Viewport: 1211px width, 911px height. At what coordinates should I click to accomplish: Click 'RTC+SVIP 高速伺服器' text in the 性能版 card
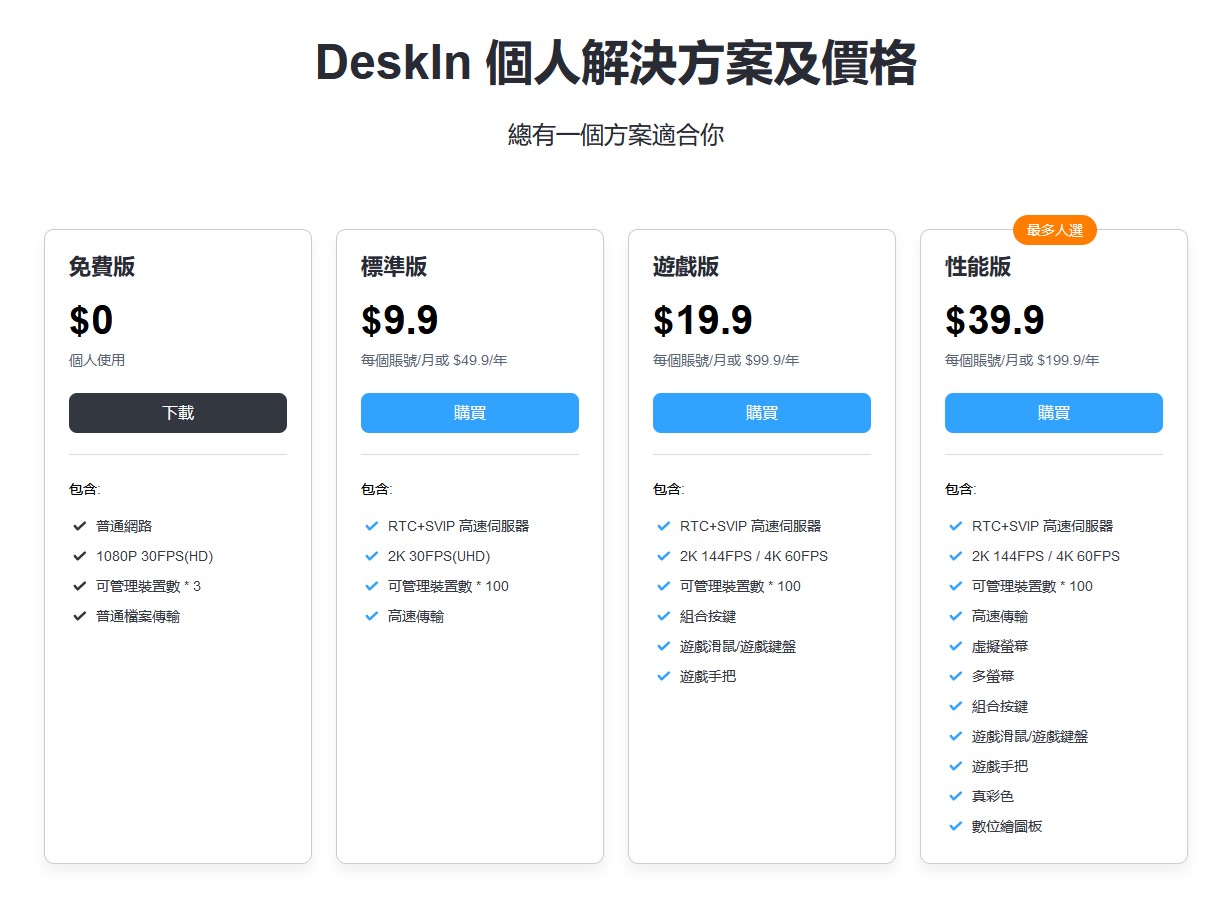click(x=1042, y=526)
